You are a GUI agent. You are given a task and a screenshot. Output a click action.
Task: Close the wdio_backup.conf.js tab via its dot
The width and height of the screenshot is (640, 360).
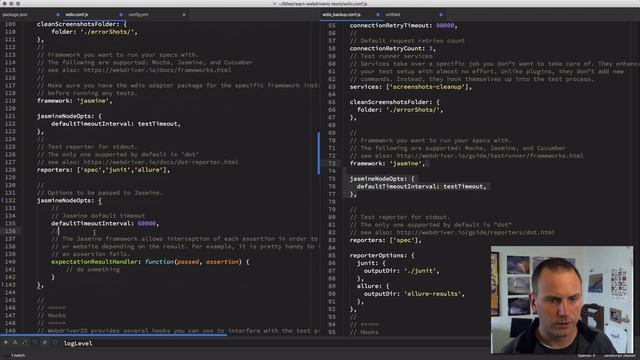click(378, 14)
